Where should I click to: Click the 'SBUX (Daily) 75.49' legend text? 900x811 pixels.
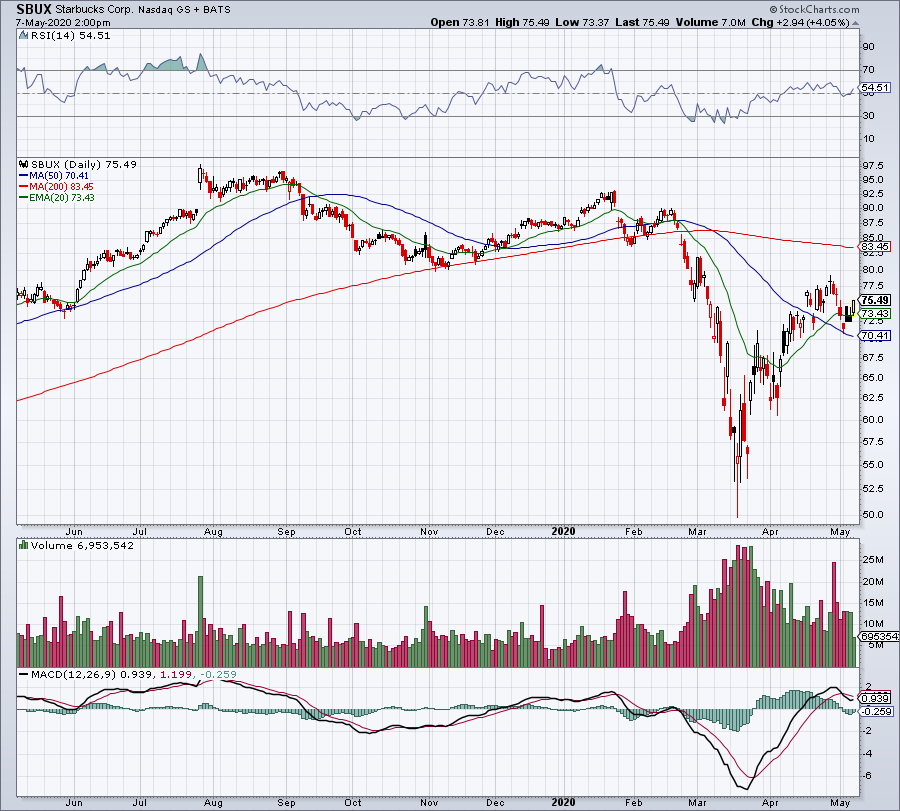84,164
